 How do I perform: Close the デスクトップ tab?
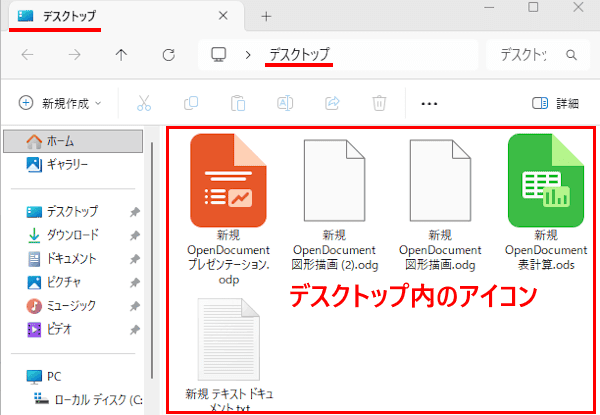223,16
